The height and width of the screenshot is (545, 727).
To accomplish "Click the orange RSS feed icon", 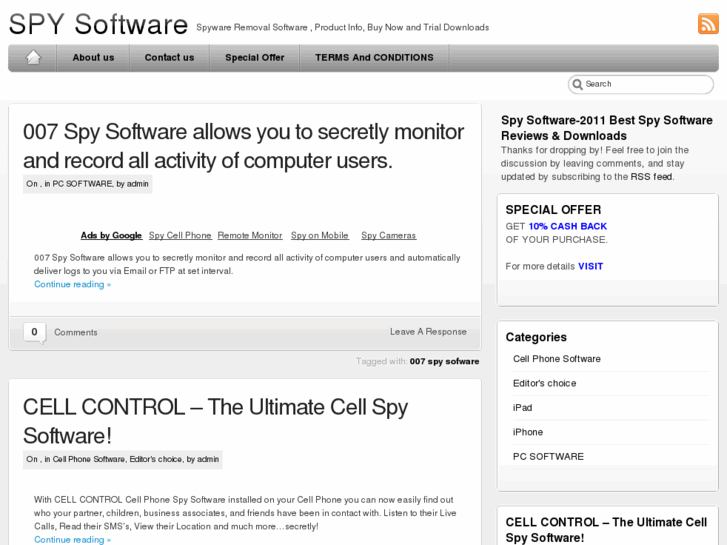I will 708,24.
